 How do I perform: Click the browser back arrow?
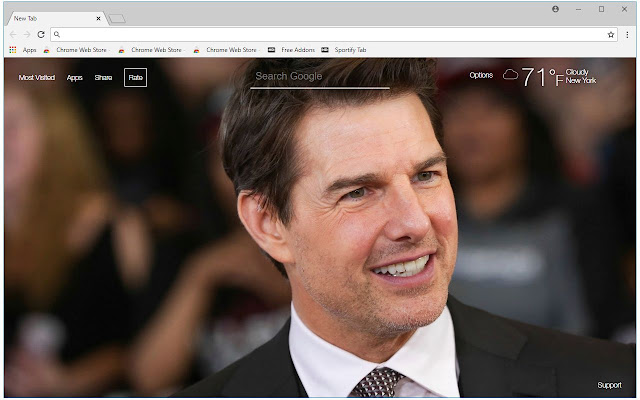(x=13, y=35)
